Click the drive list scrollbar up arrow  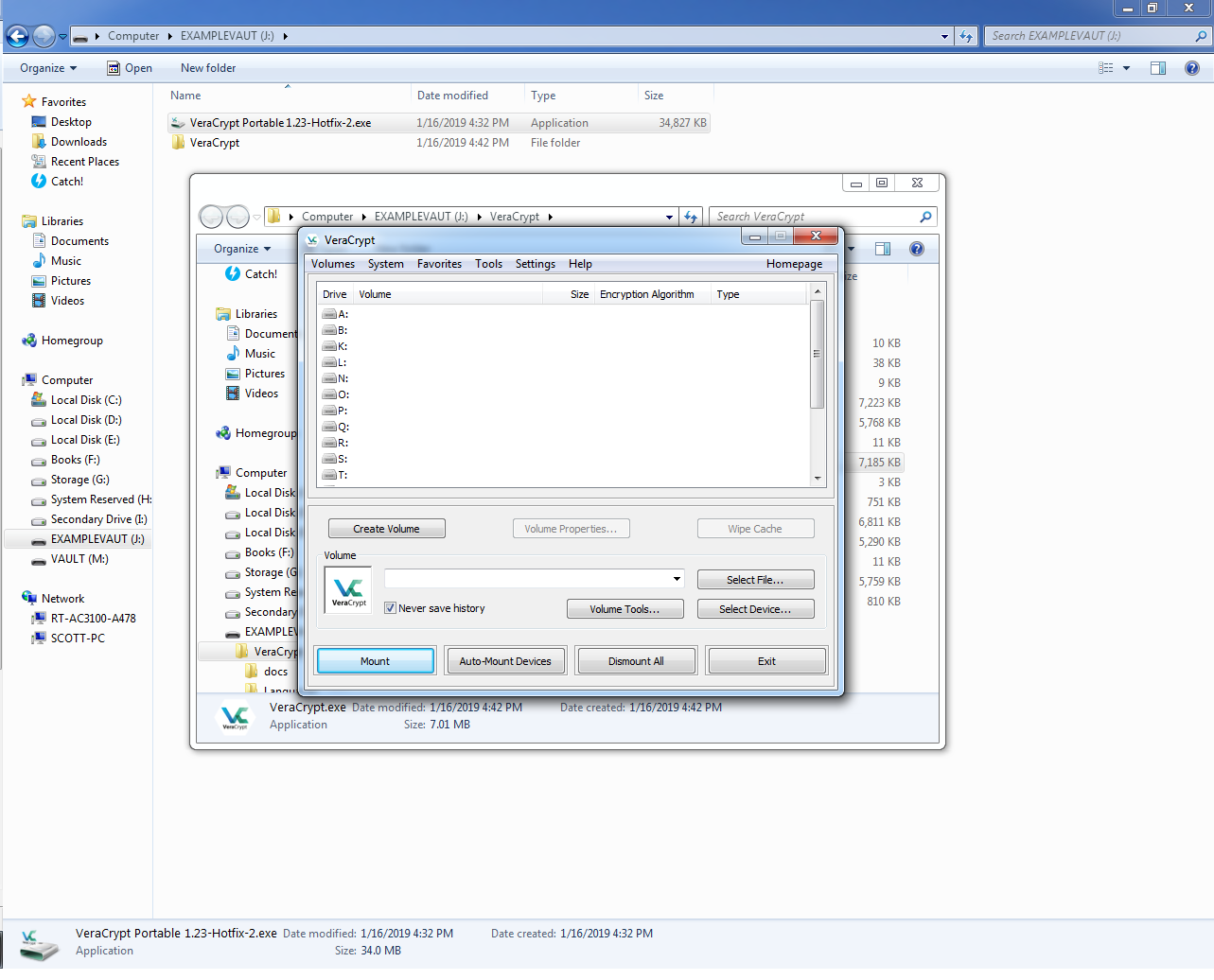click(x=818, y=292)
